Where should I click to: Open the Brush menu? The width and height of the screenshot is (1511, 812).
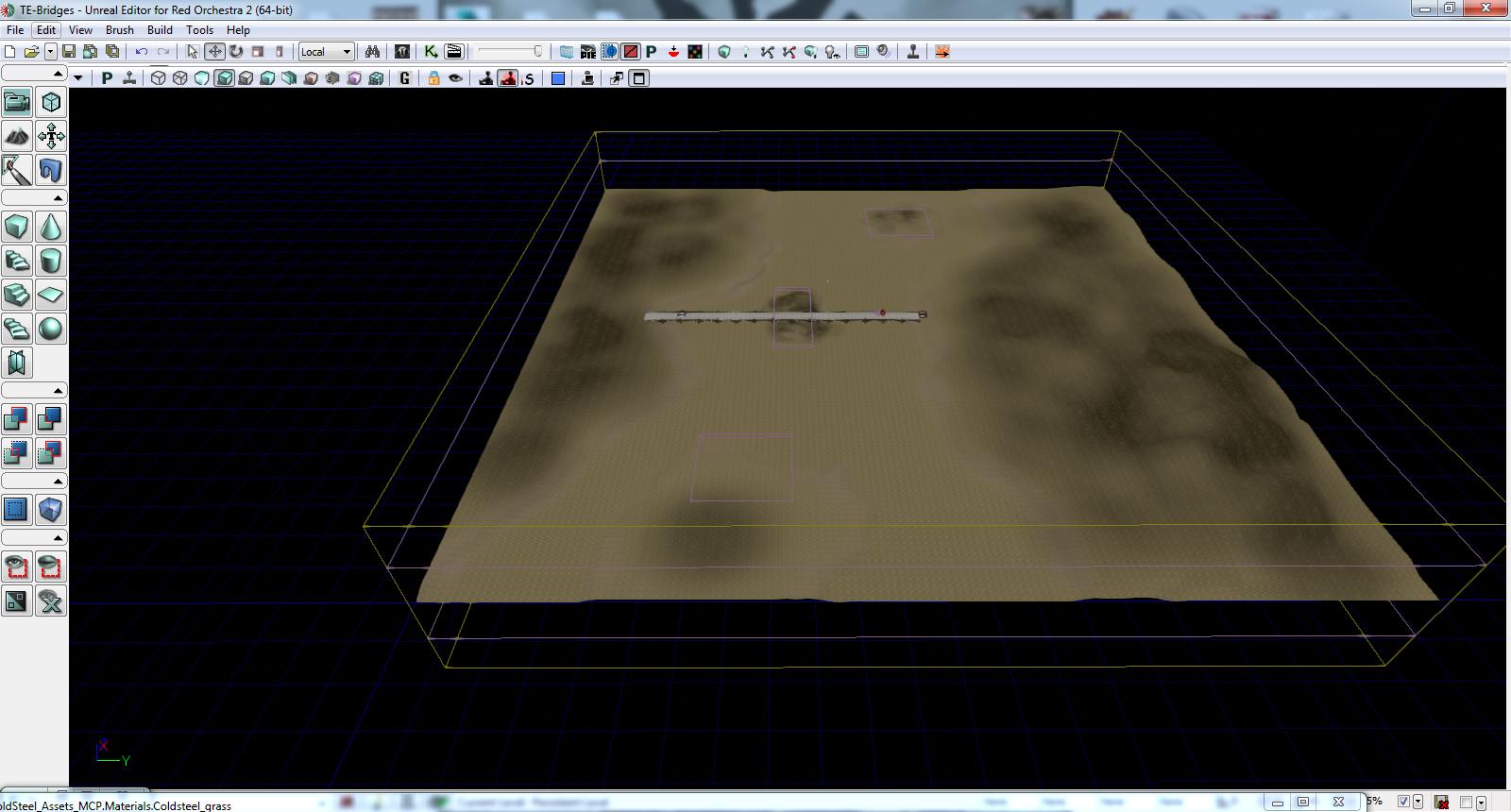(120, 30)
